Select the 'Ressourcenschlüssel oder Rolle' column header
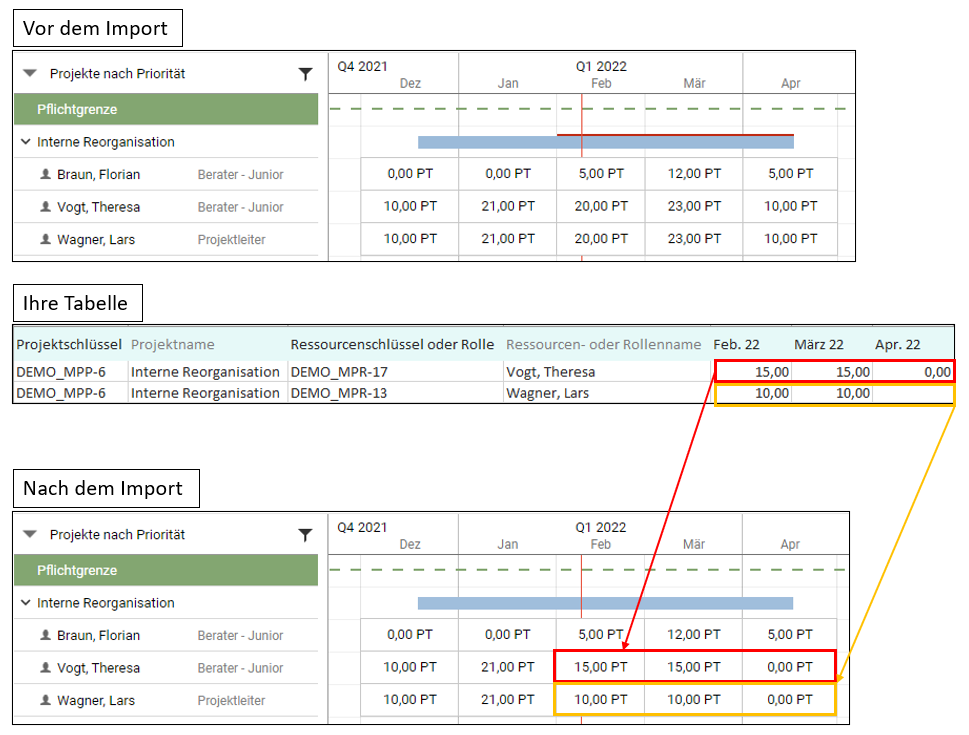Image resolution: width=969 pixels, height=735 pixels. point(392,344)
